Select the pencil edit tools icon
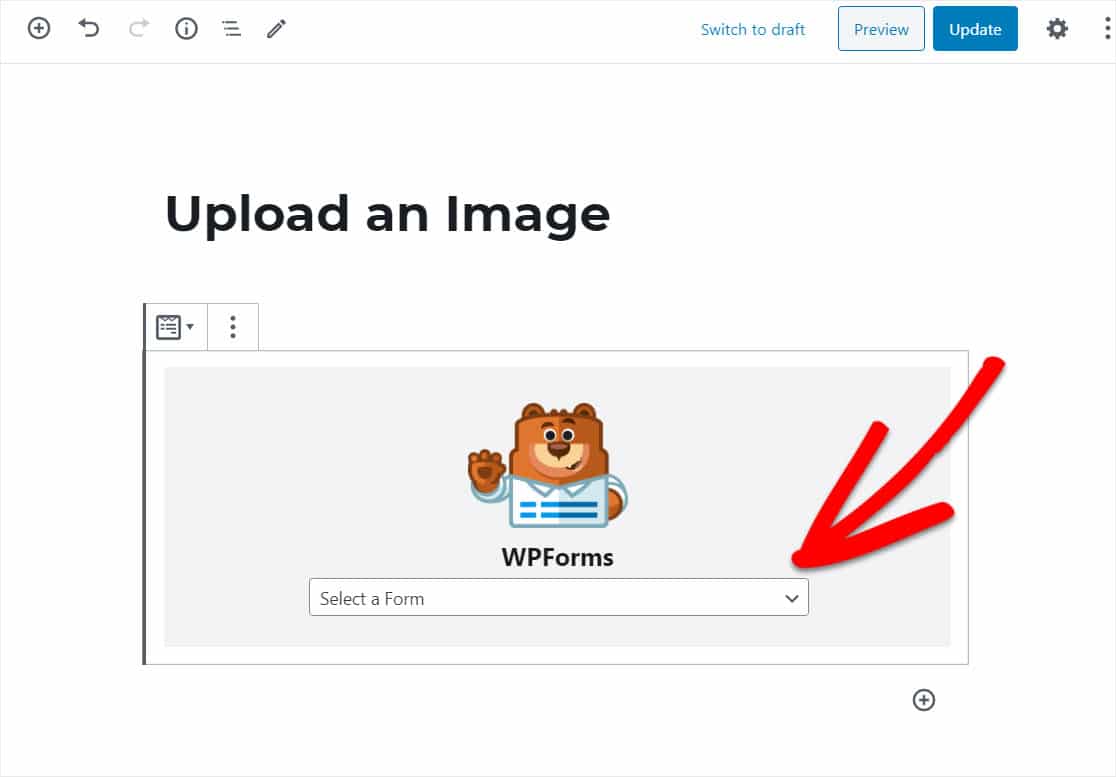This screenshot has width=1116, height=777. pyautogui.click(x=276, y=28)
